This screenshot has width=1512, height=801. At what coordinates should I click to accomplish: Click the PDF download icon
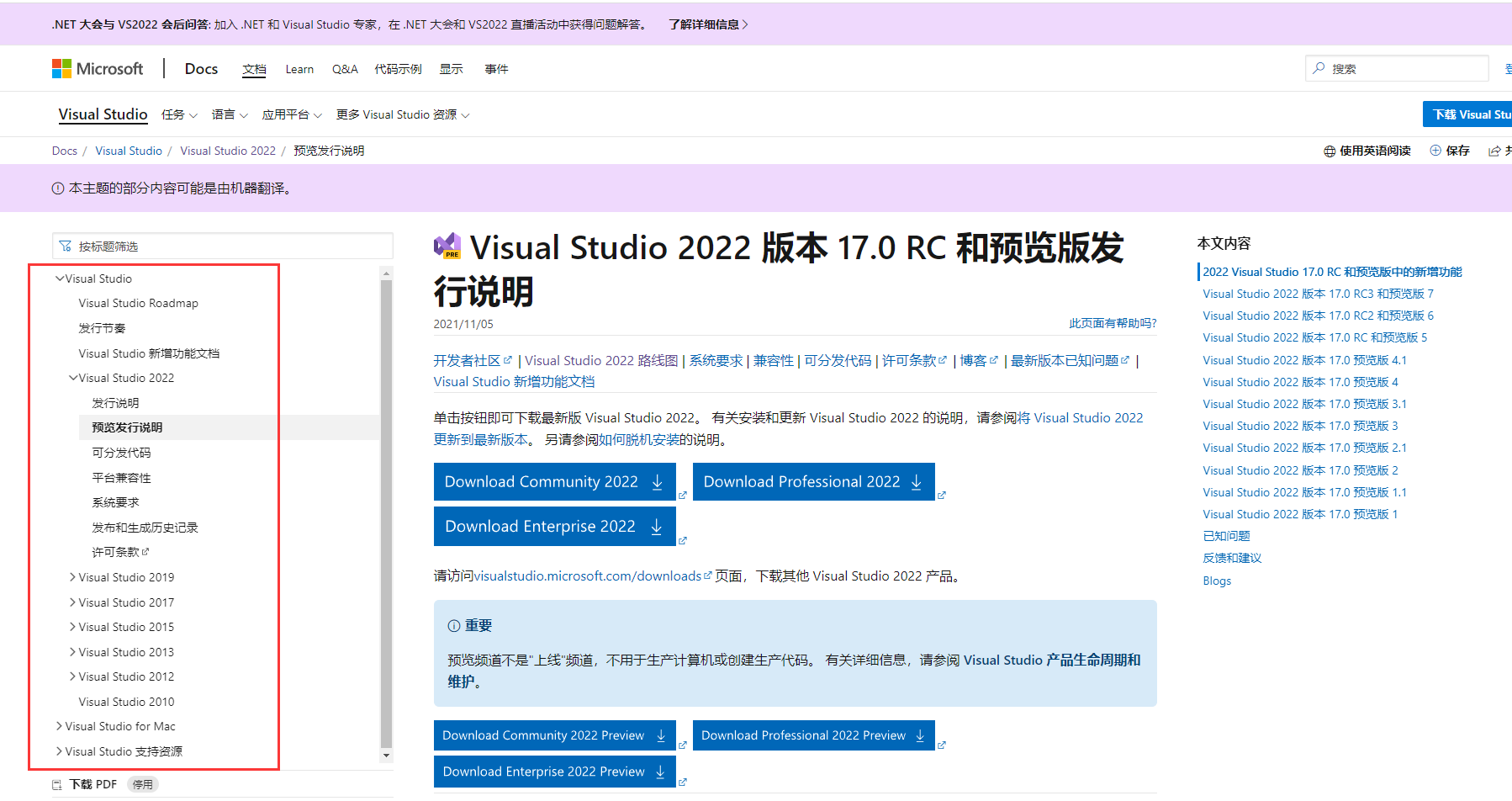[57, 785]
